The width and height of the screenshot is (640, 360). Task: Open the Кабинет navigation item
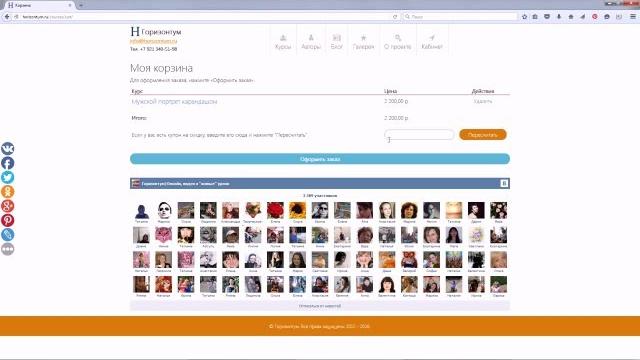tap(432, 42)
